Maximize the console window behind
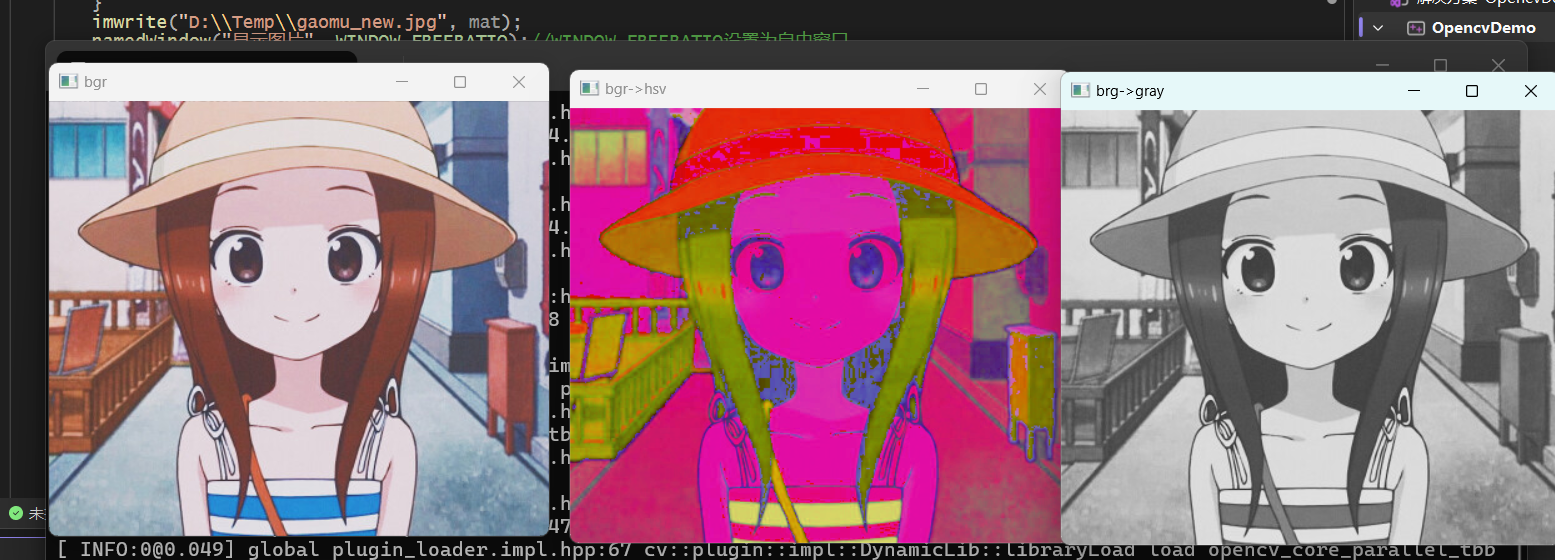Viewport: 1555px width, 560px height. (1441, 65)
